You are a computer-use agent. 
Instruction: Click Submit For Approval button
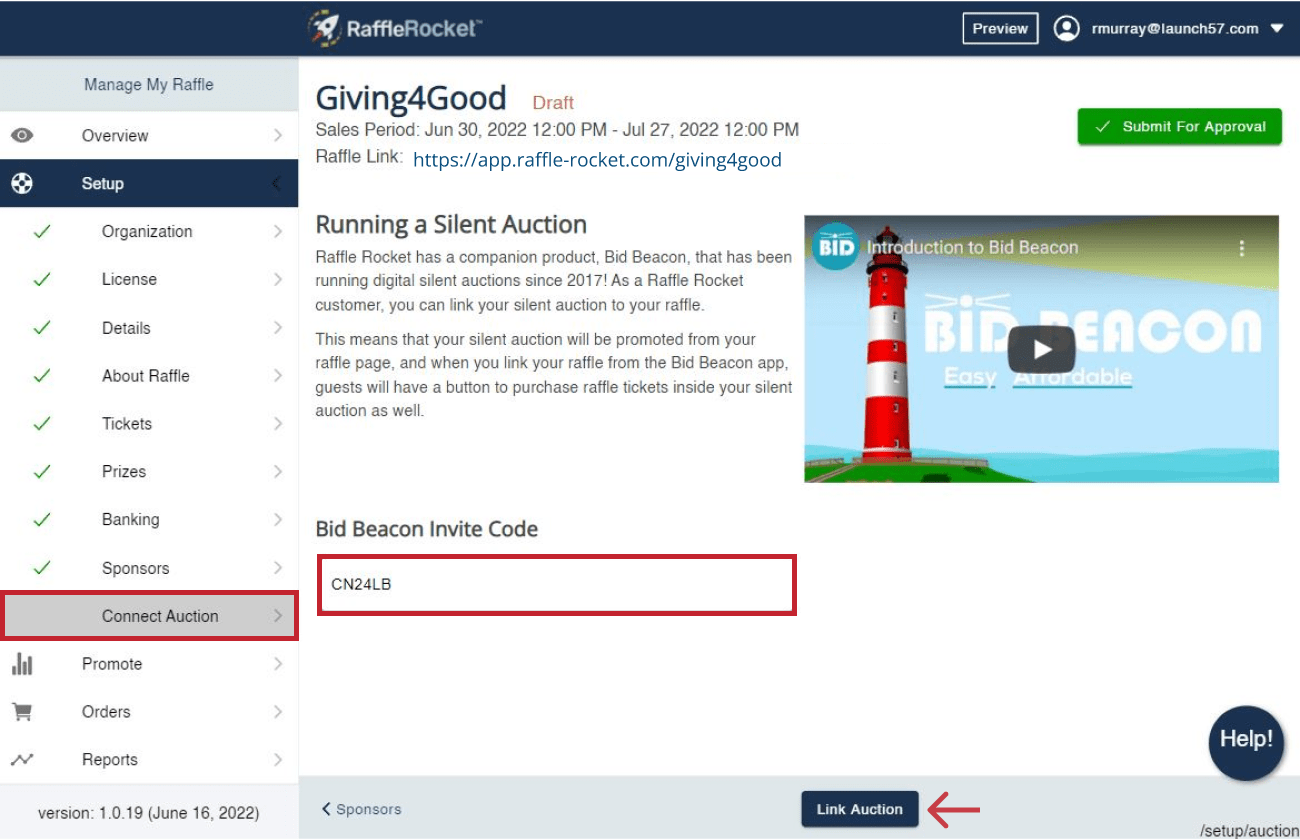[x=1180, y=127]
